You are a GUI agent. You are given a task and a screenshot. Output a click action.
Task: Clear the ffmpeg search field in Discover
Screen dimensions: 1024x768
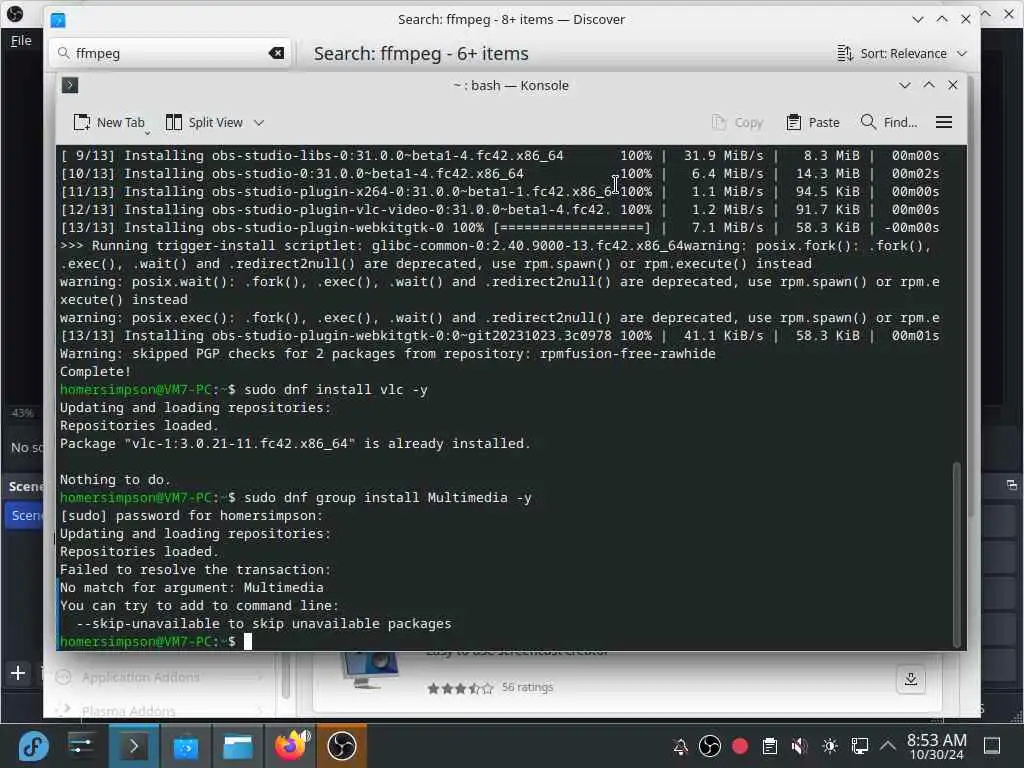coord(276,54)
